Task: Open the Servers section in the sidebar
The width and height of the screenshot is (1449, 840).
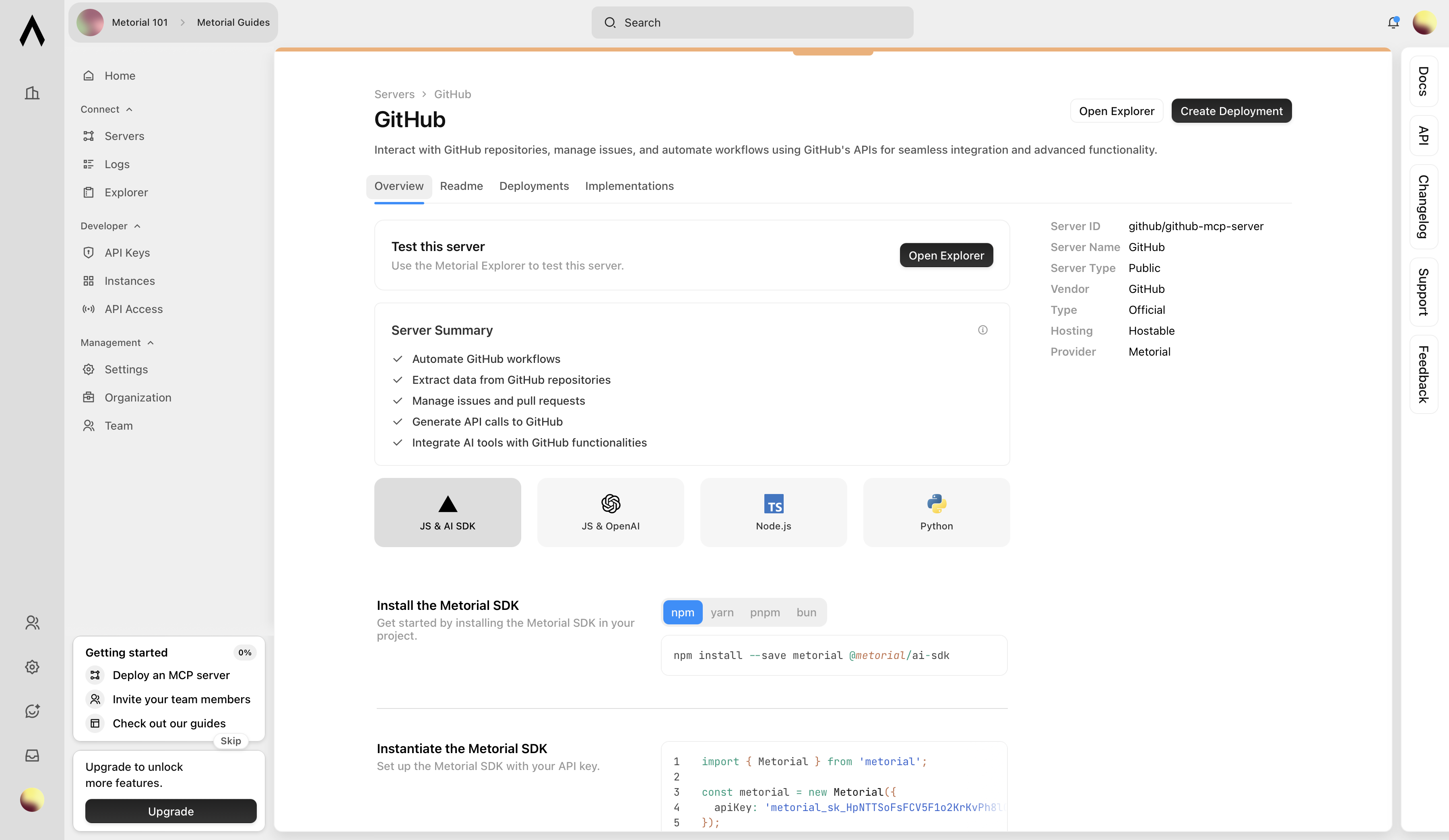Action: 124,136
